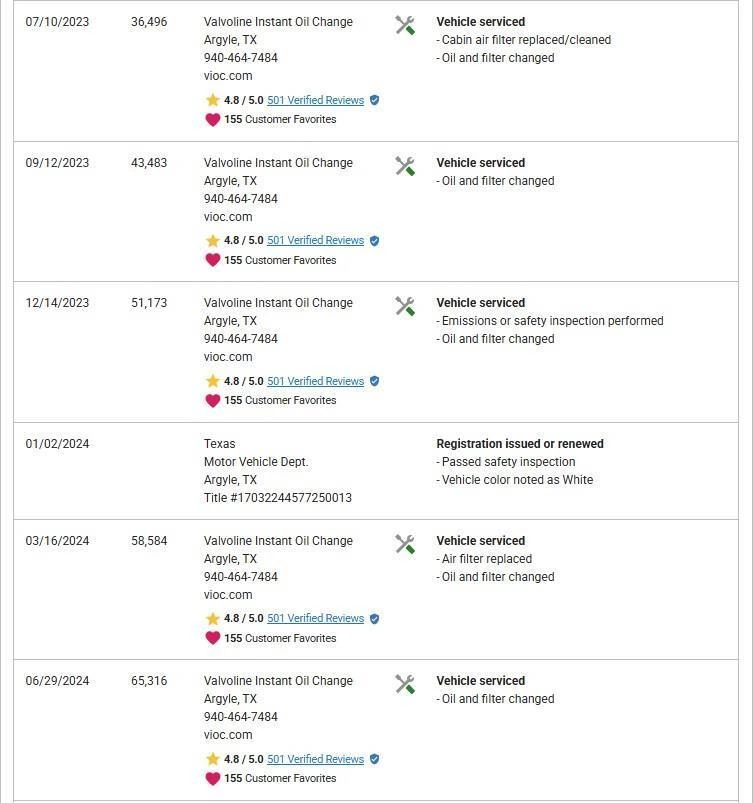Viewport: 753px width, 803px height.
Task: View 501 Verified Reviews on the 12/14/2023 record
Action: pyautogui.click(x=315, y=381)
